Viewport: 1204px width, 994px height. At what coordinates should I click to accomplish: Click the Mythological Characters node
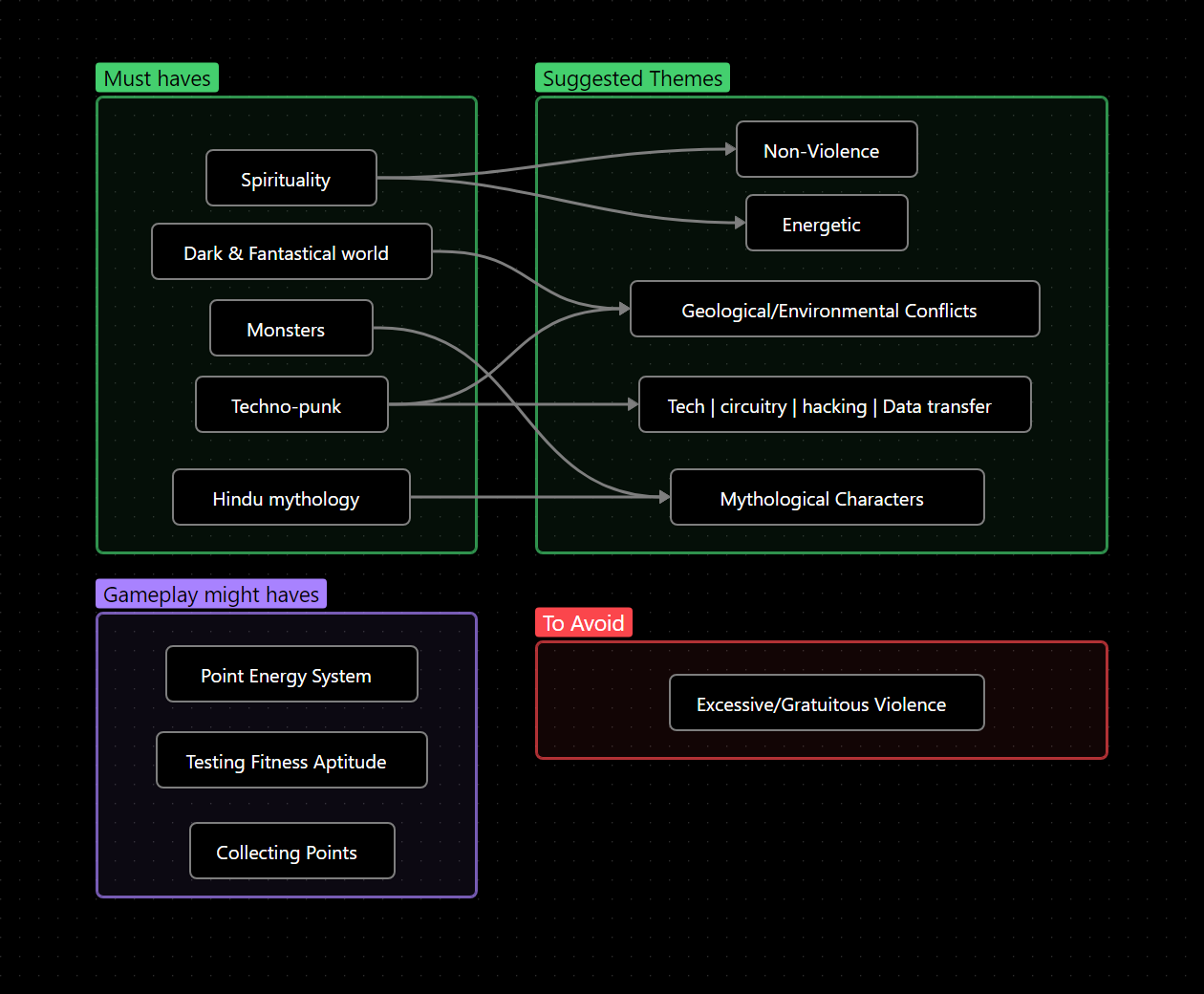pos(828,497)
